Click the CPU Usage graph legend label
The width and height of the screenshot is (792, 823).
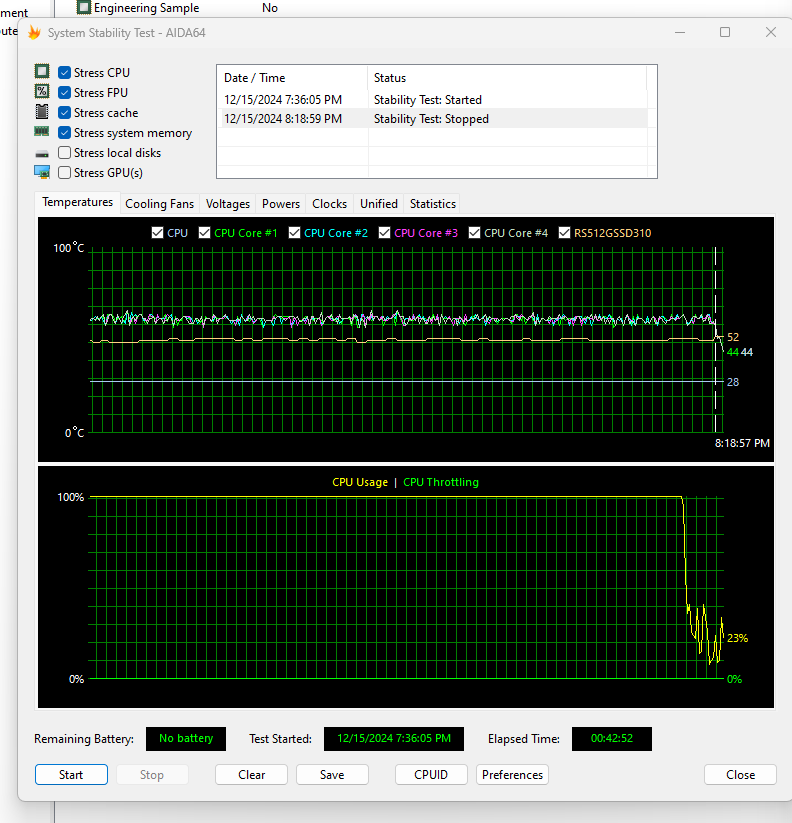click(x=360, y=482)
